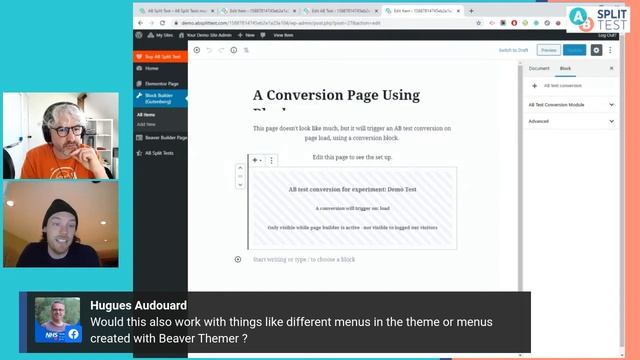
Task: Redo the edit in the editor toolbar
Action: click(221, 50)
